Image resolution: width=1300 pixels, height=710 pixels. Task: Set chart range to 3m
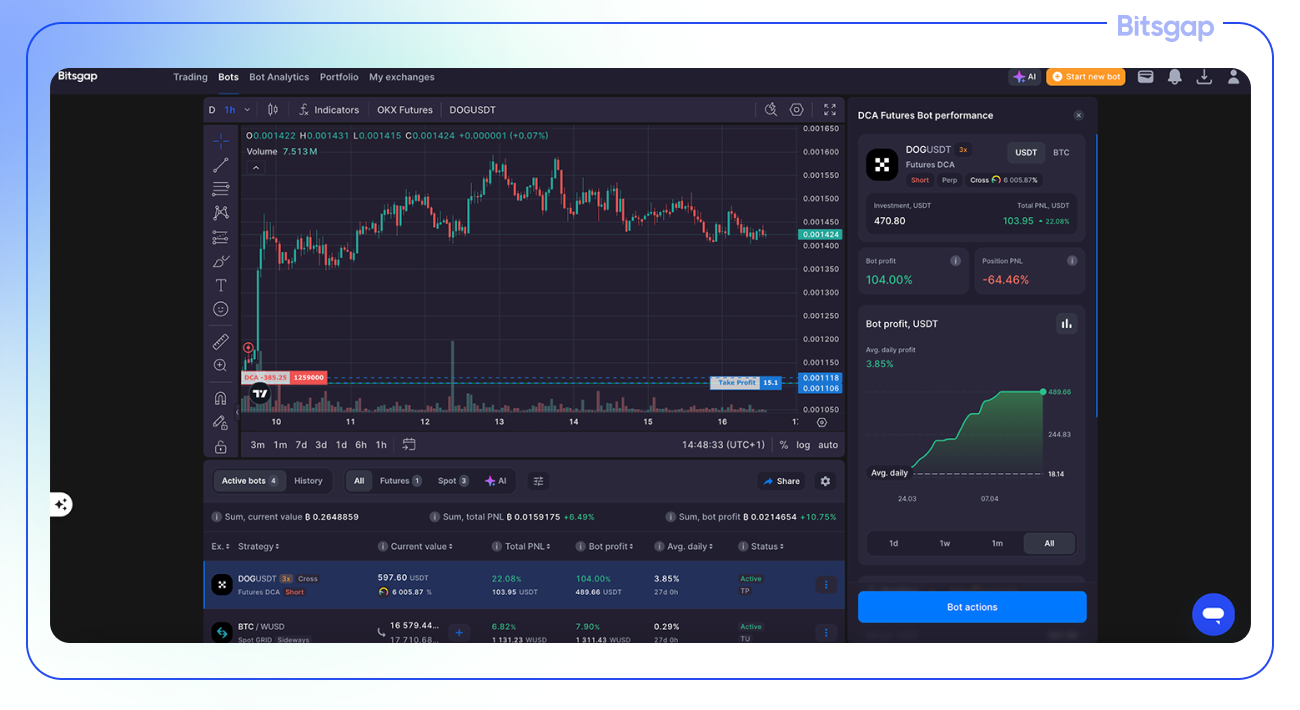pyautogui.click(x=258, y=445)
